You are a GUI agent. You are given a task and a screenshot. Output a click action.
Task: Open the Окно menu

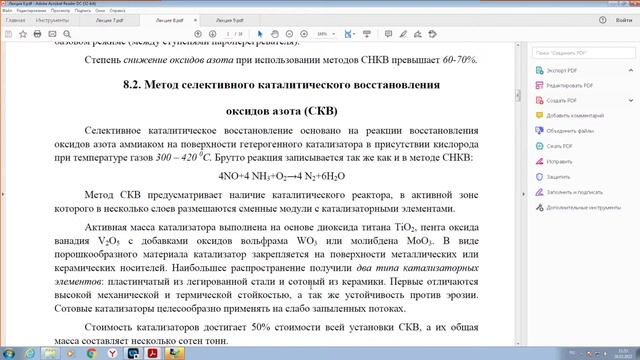pos(100,11)
